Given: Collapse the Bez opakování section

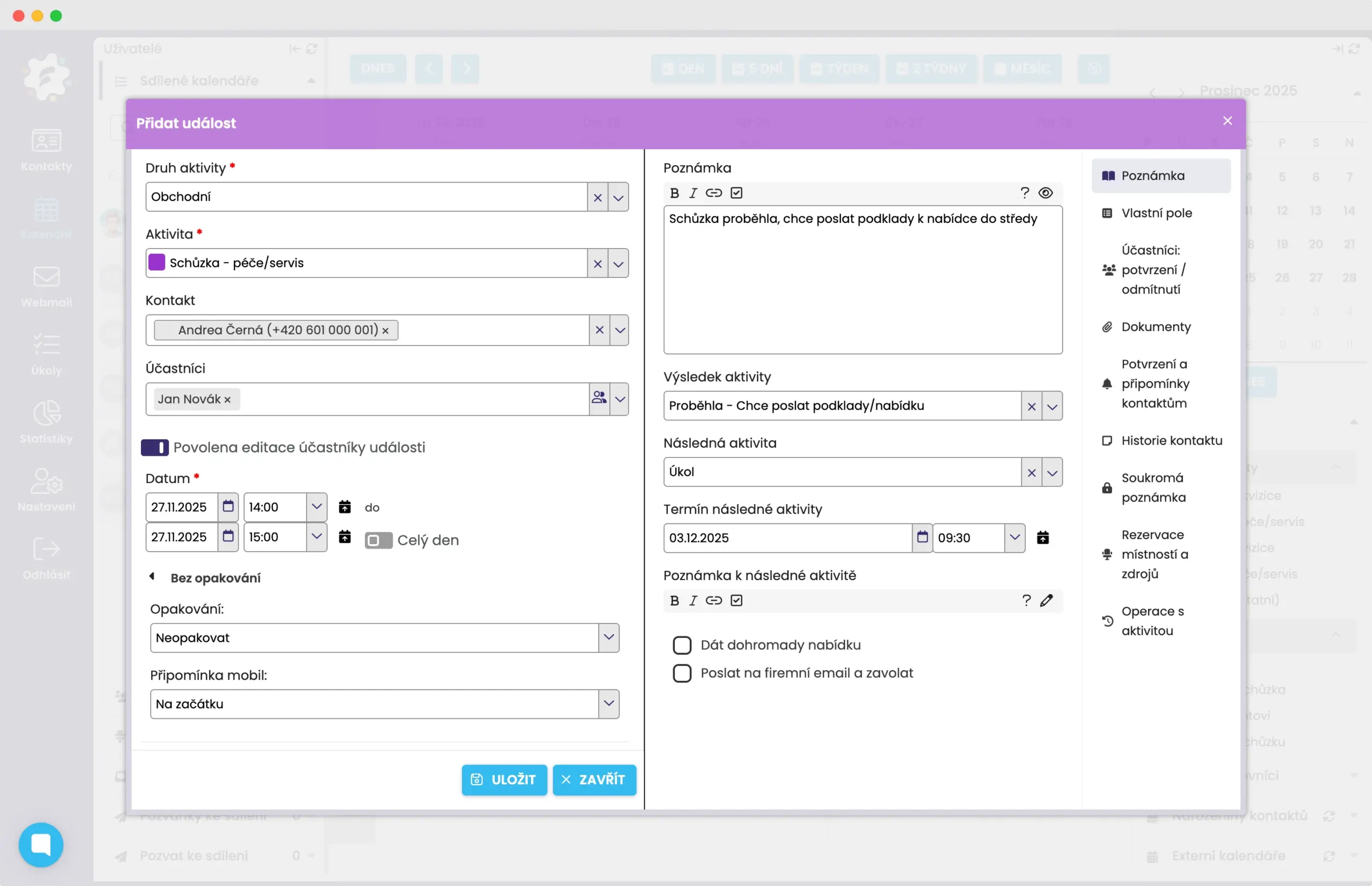Looking at the screenshot, I should (x=152, y=577).
